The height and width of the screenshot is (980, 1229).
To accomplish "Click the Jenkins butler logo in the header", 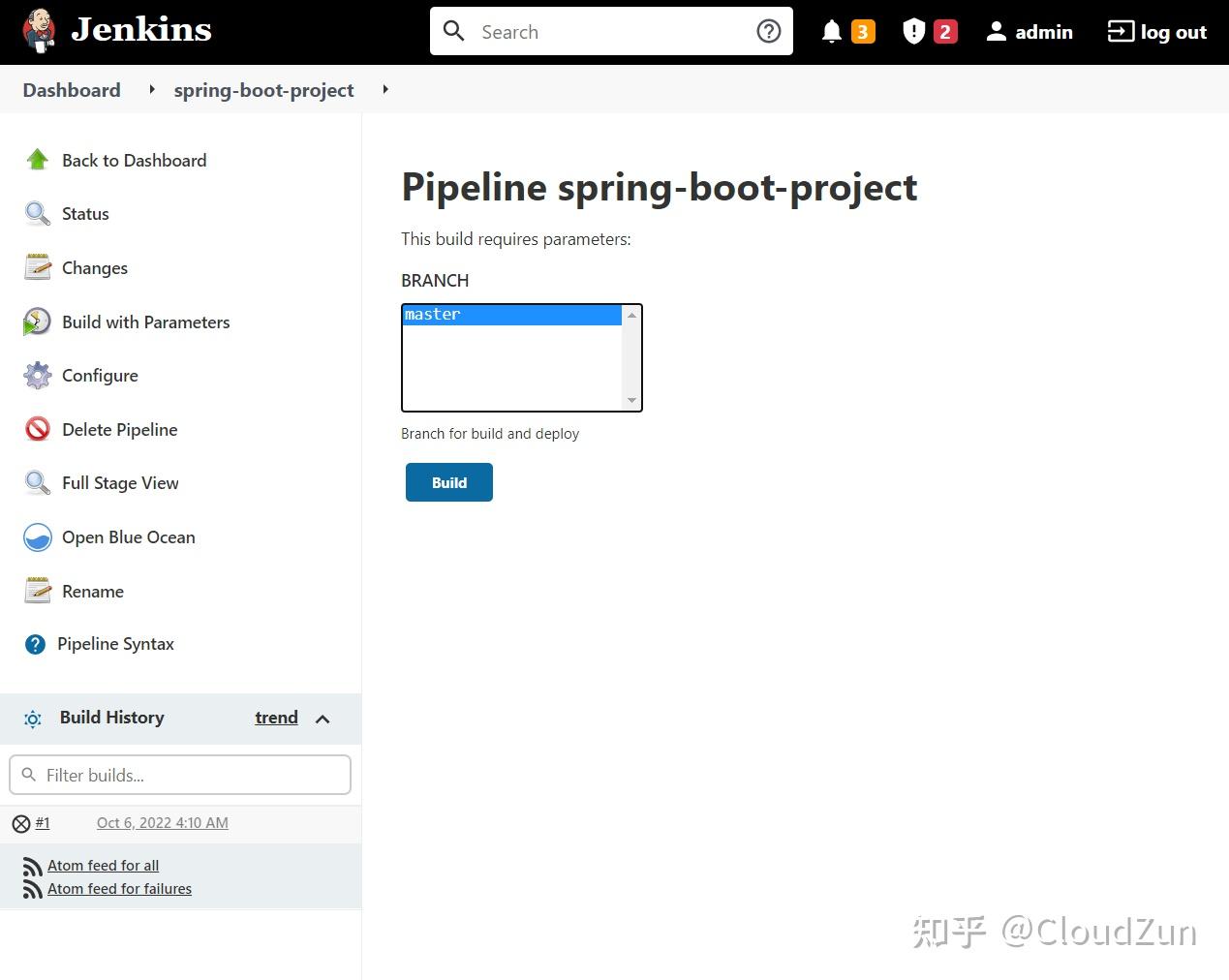I will 39,30.
